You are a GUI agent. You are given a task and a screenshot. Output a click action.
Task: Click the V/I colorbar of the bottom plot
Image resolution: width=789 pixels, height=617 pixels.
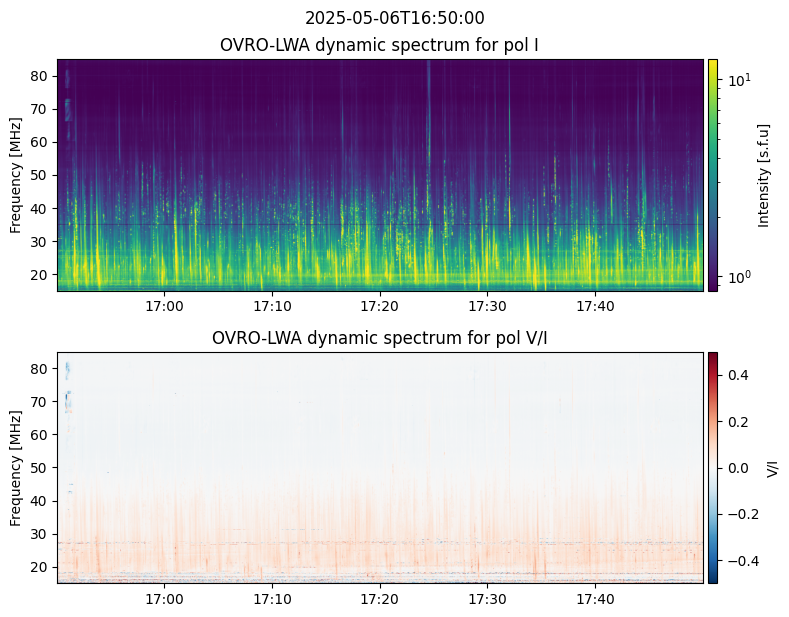713,467
